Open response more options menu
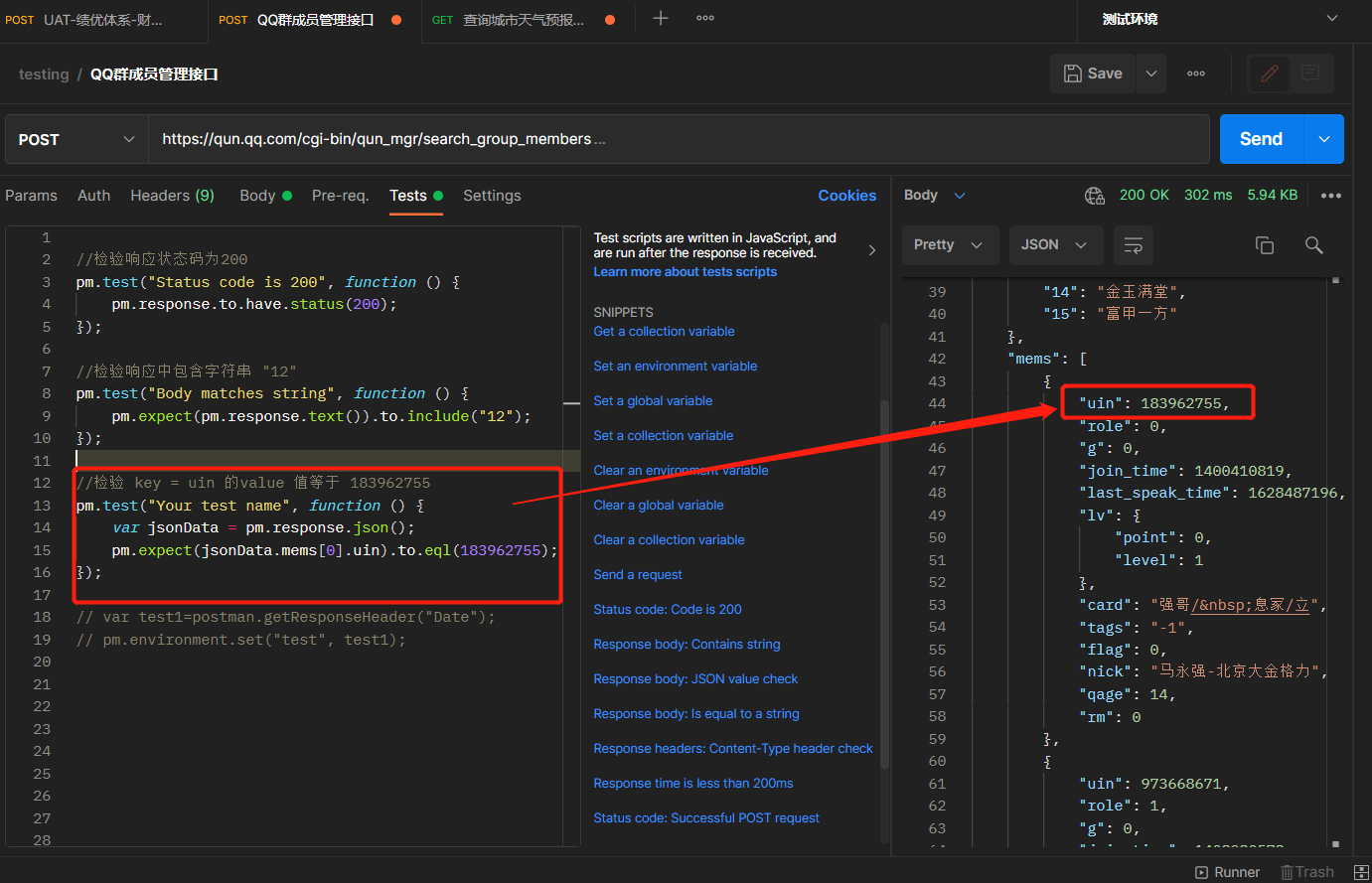This screenshot has width=1372, height=883. [x=1331, y=196]
